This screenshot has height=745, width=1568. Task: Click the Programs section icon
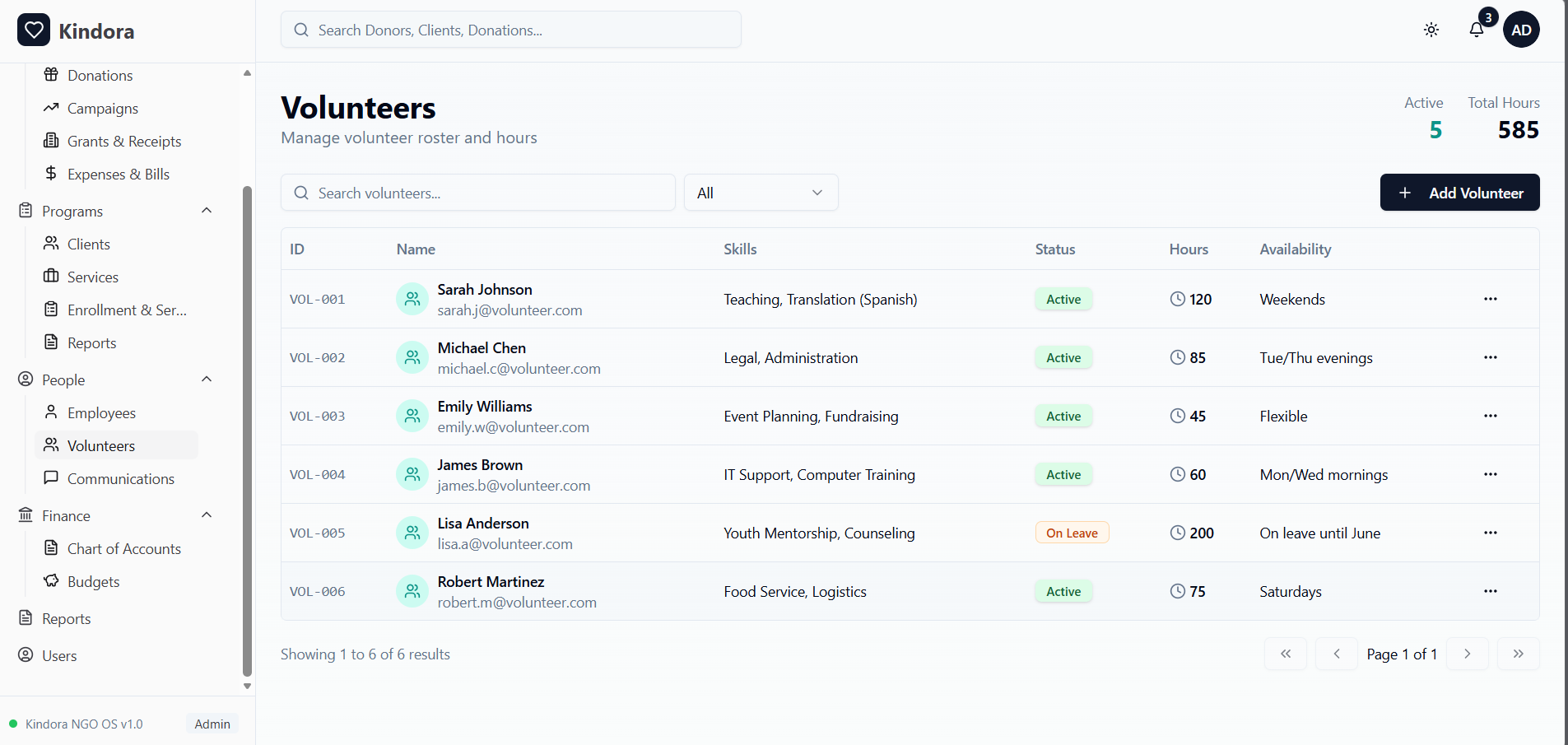pyautogui.click(x=26, y=211)
